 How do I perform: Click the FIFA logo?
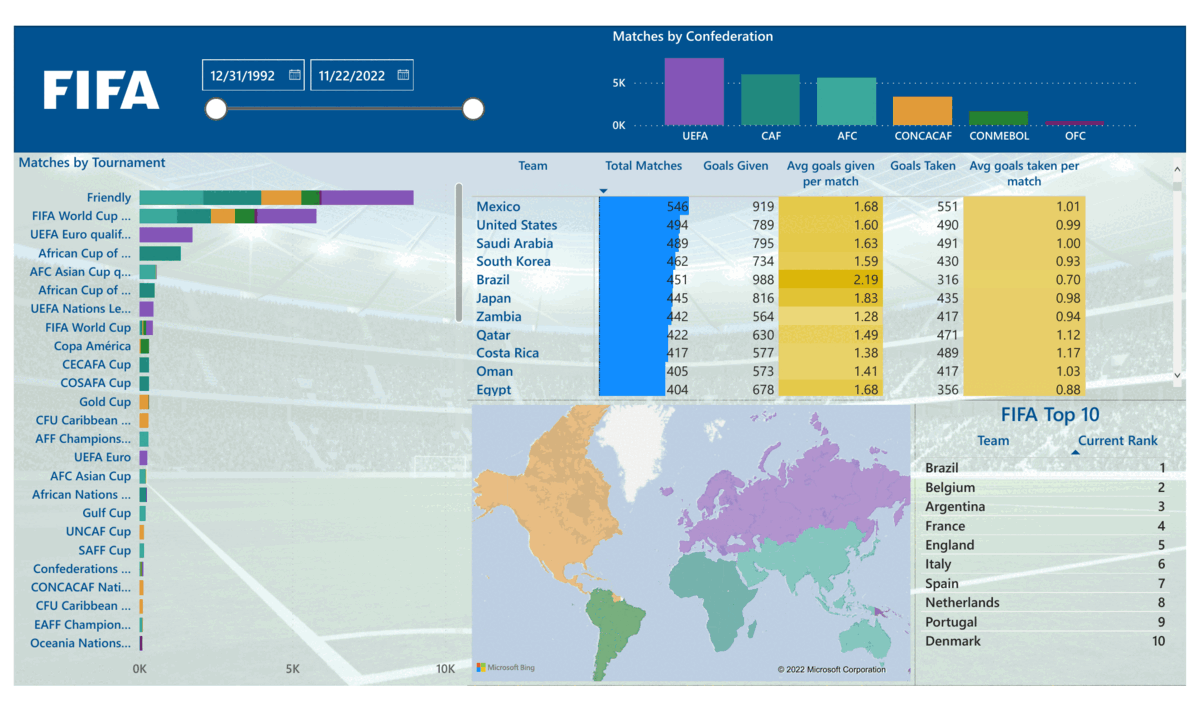100,91
